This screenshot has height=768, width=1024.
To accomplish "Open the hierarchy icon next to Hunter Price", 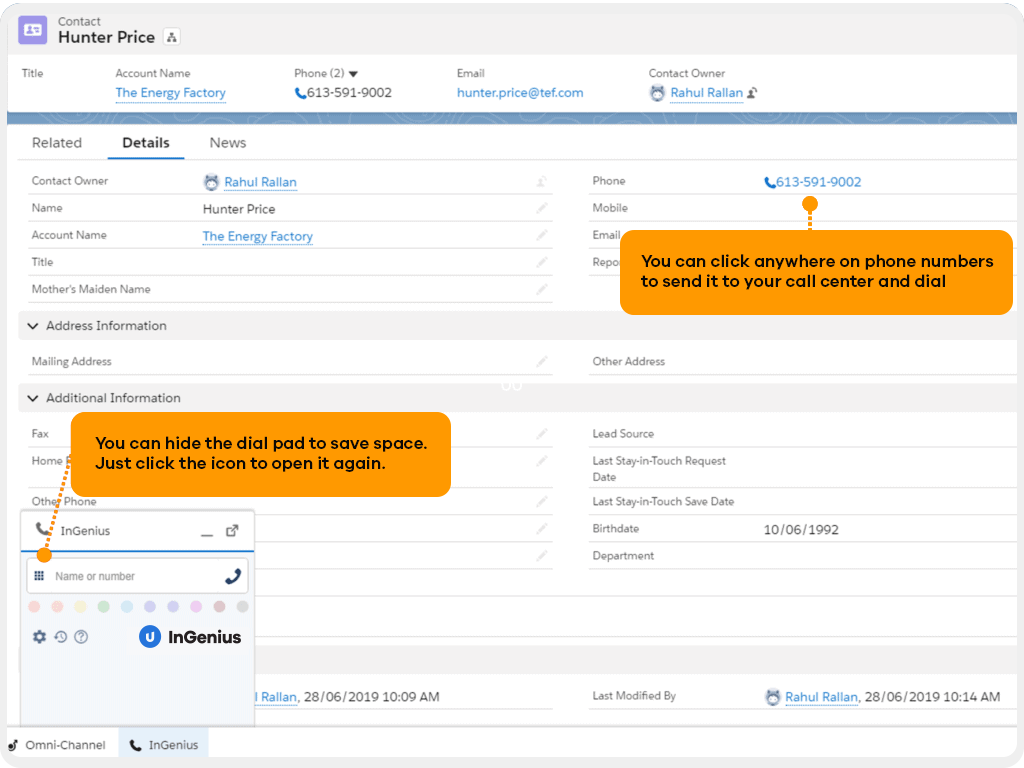I will point(172,37).
